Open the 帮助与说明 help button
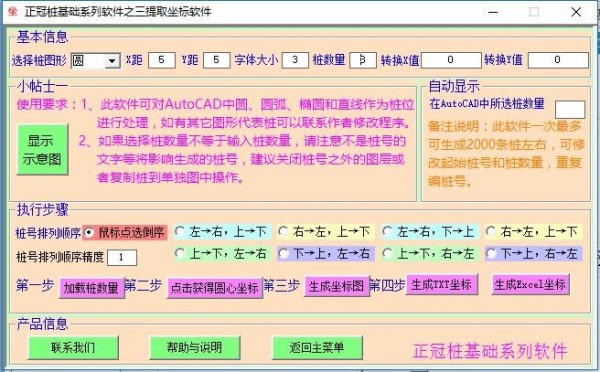Image resolution: width=600 pixels, height=372 pixels. click(x=194, y=347)
